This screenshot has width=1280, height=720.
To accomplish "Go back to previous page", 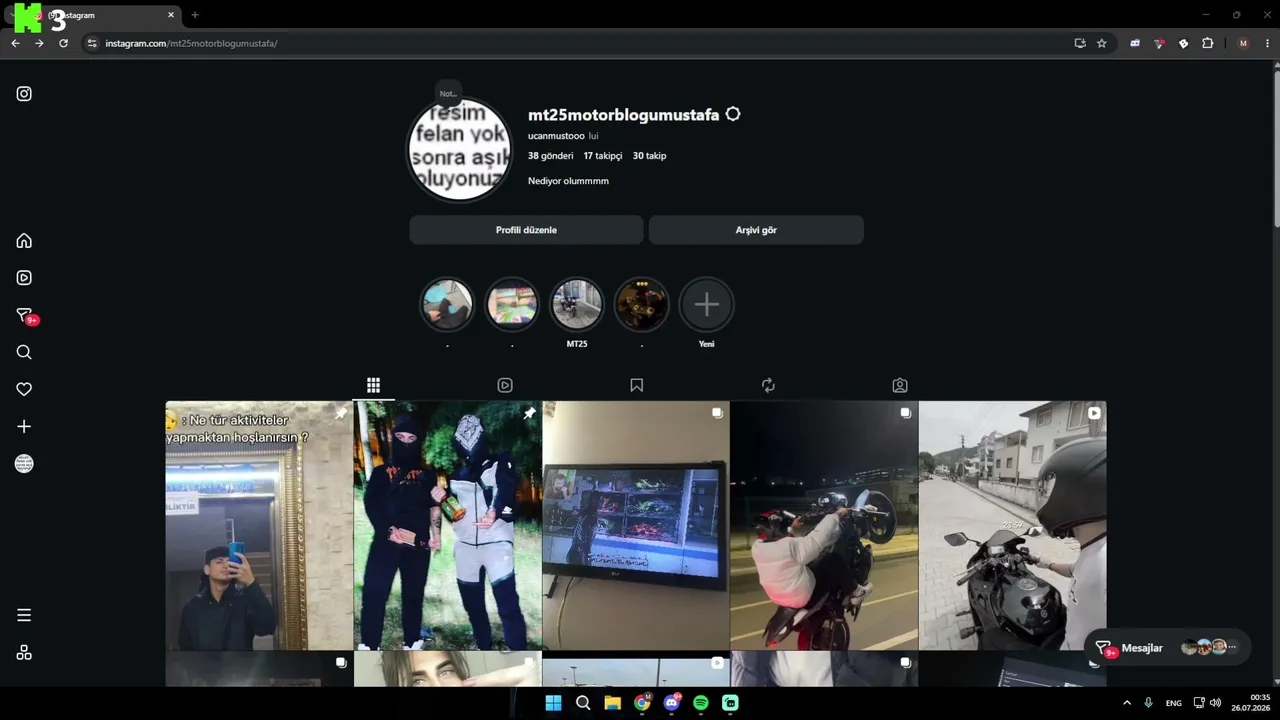I will [x=15, y=43].
